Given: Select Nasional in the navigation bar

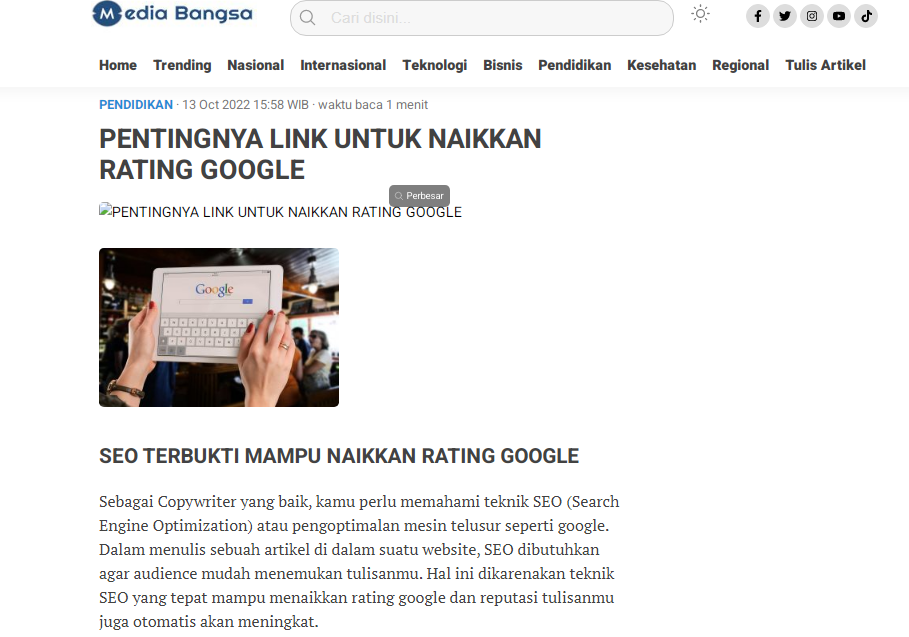Looking at the screenshot, I should (x=255, y=65).
